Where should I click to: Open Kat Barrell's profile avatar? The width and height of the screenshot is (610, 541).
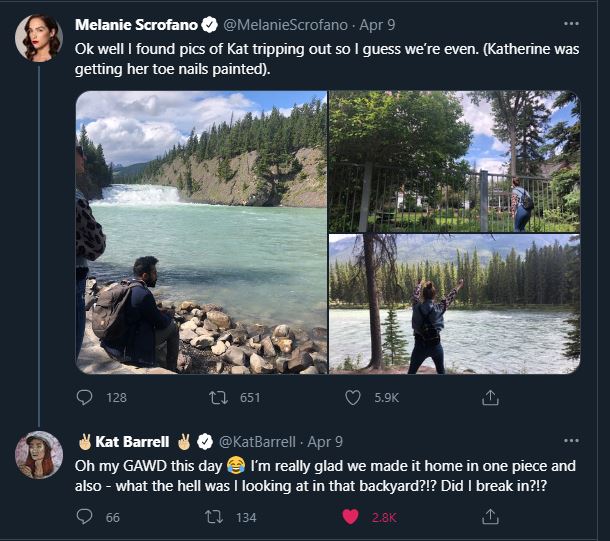click(x=39, y=455)
